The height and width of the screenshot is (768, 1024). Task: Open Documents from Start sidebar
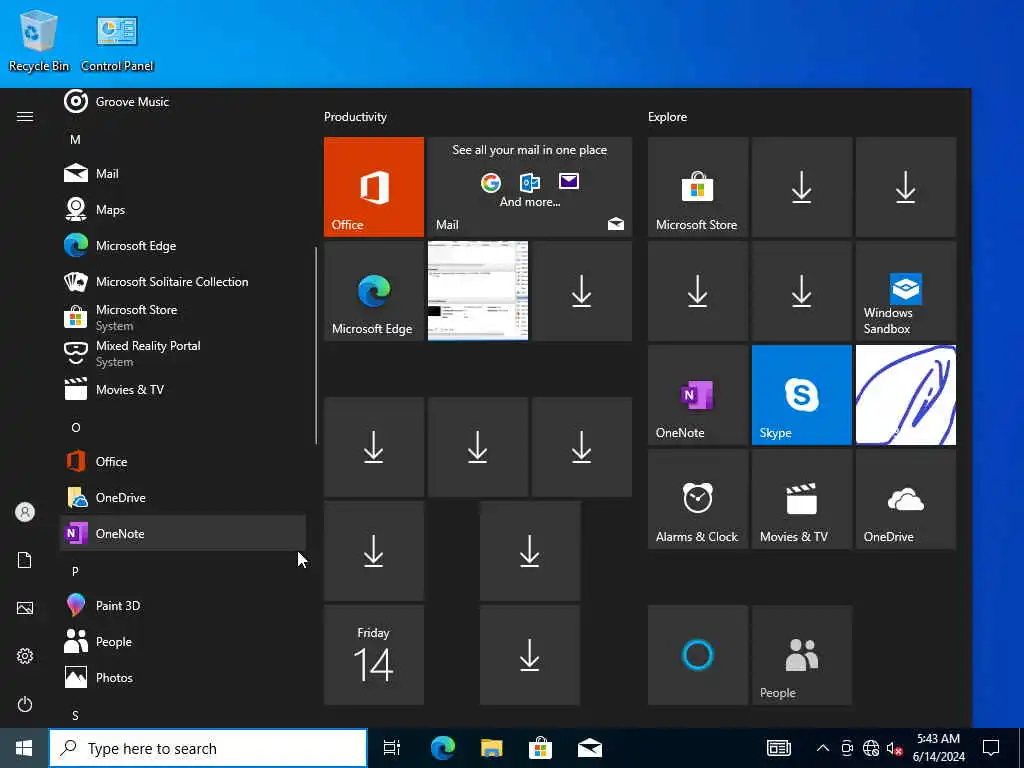25,560
